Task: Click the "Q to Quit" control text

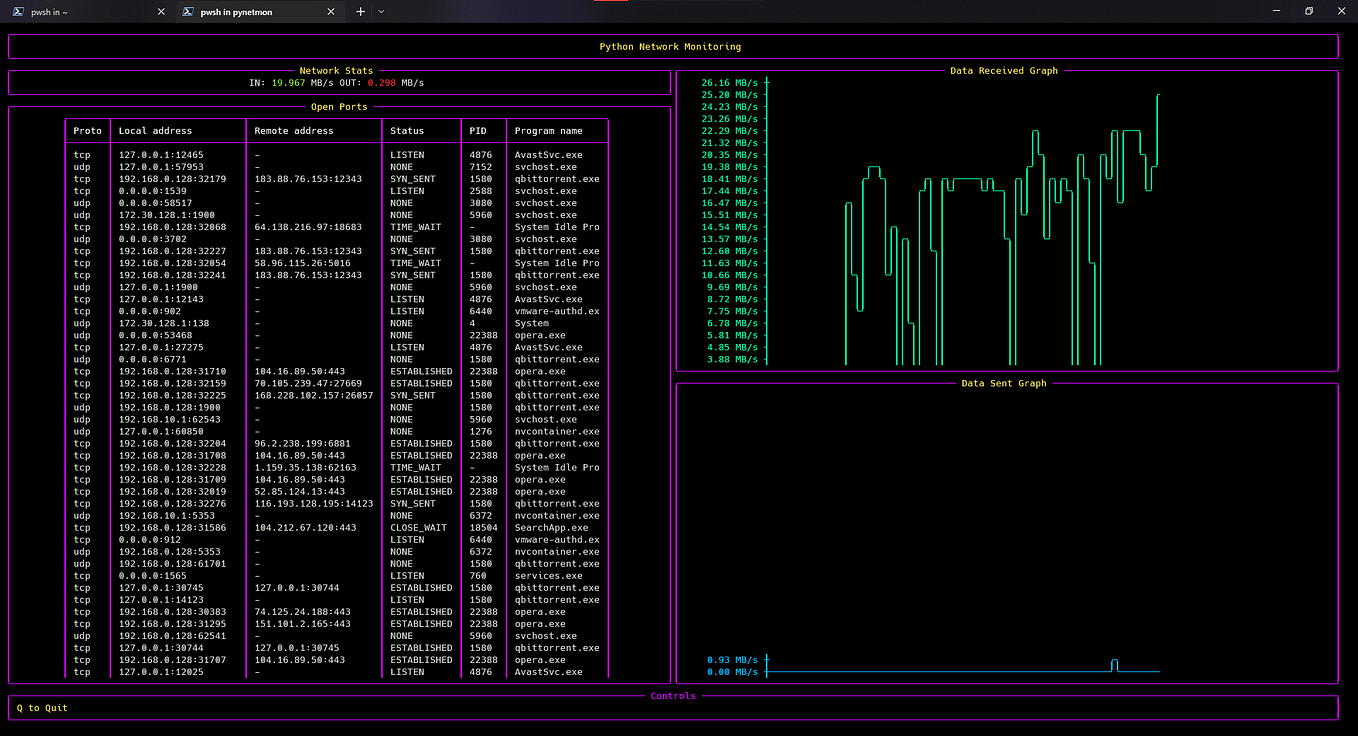Action: coord(42,708)
